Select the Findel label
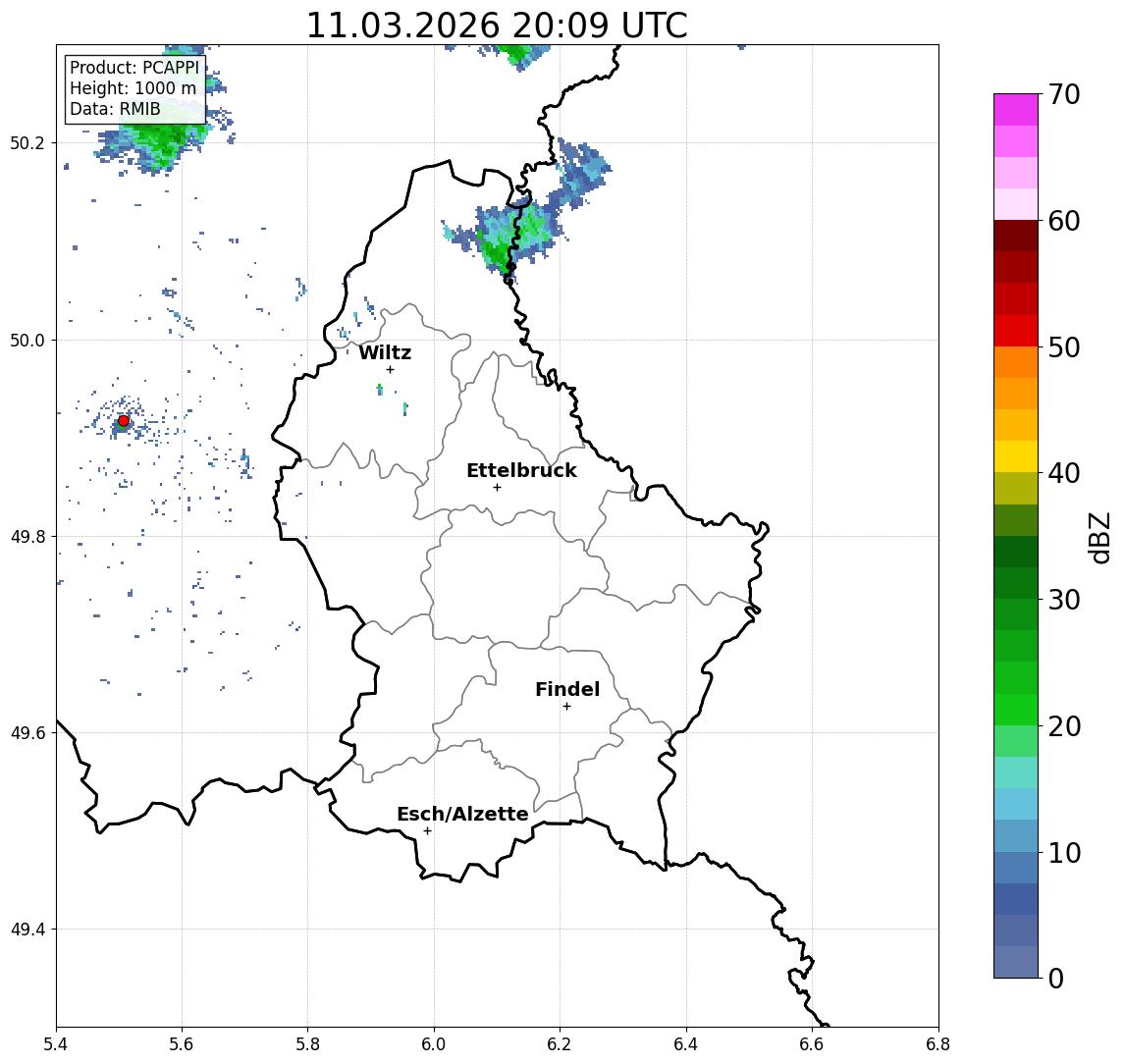1124x1064 pixels. click(x=567, y=689)
